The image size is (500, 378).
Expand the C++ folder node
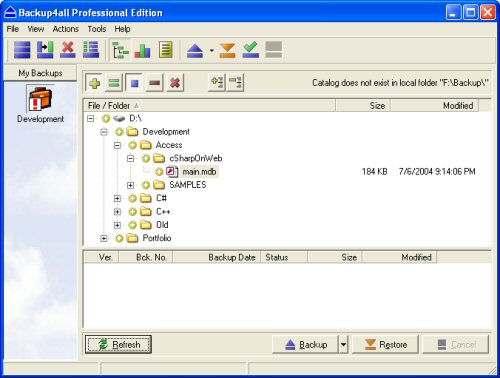tap(117, 212)
